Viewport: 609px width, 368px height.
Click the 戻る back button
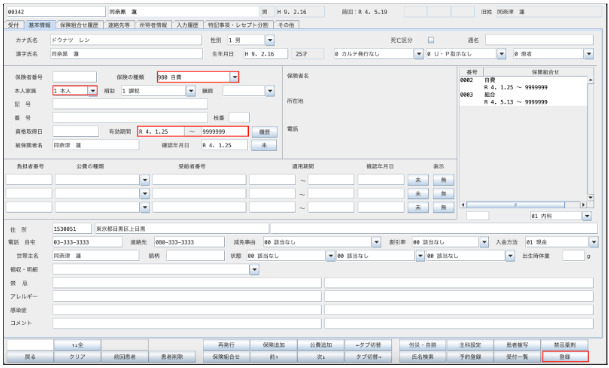[30, 356]
